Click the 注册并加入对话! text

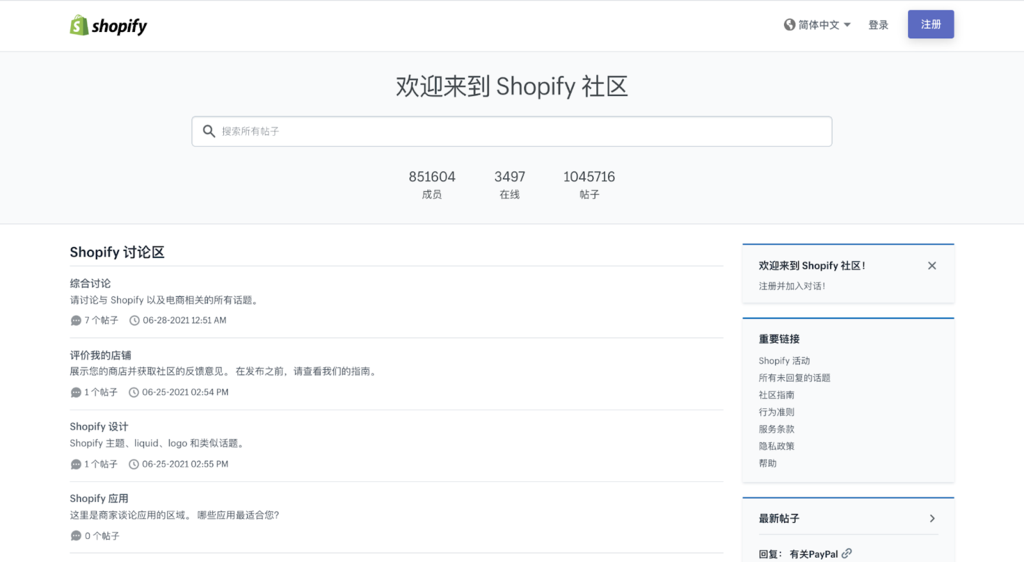tap(792, 286)
